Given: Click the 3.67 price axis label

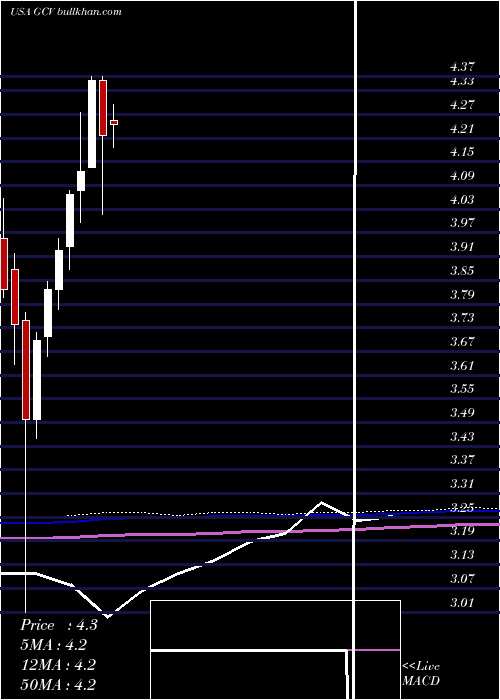Looking at the screenshot, I should click(x=462, y=342).
